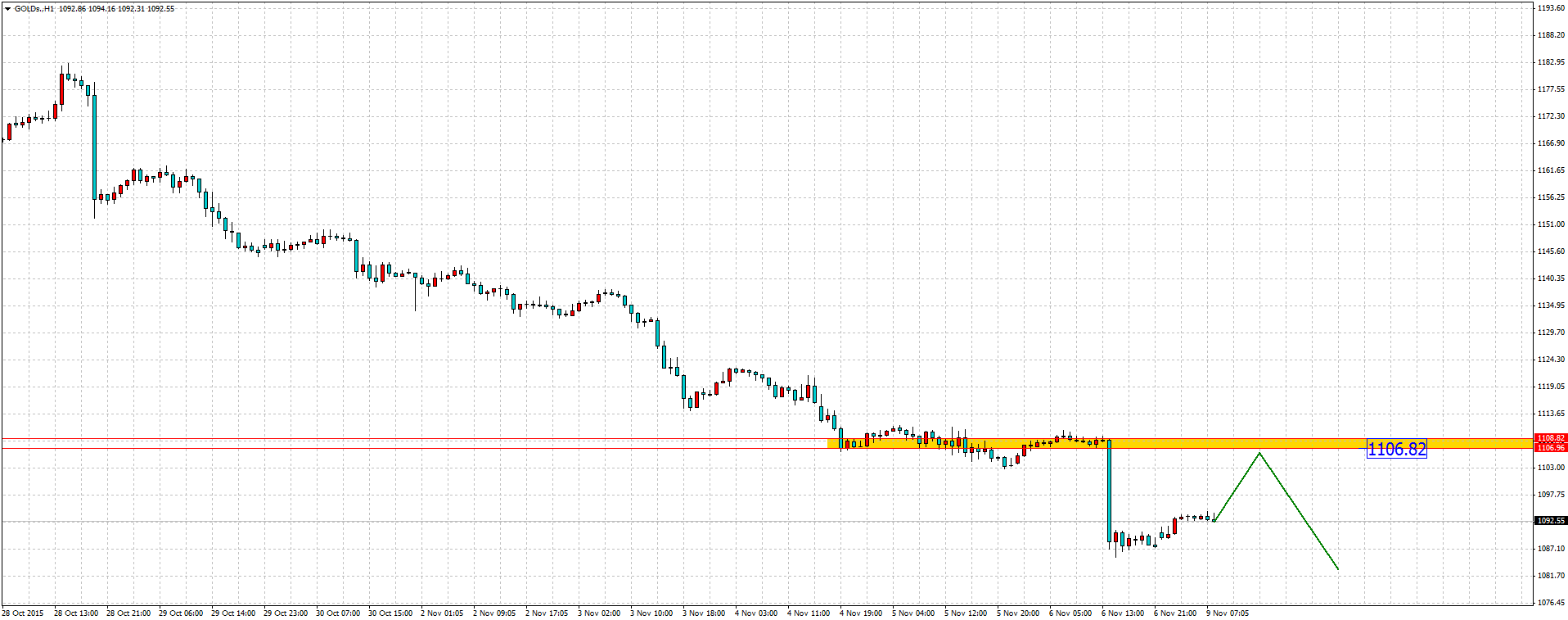
Task: Click the GOLDs,H1 symbol title text
Action: click(34, 9)
